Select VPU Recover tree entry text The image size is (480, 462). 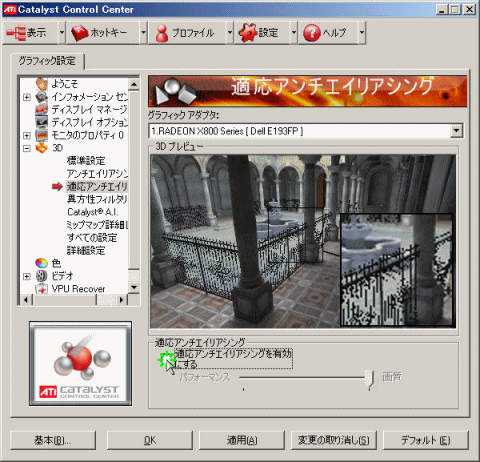point(78,289)
